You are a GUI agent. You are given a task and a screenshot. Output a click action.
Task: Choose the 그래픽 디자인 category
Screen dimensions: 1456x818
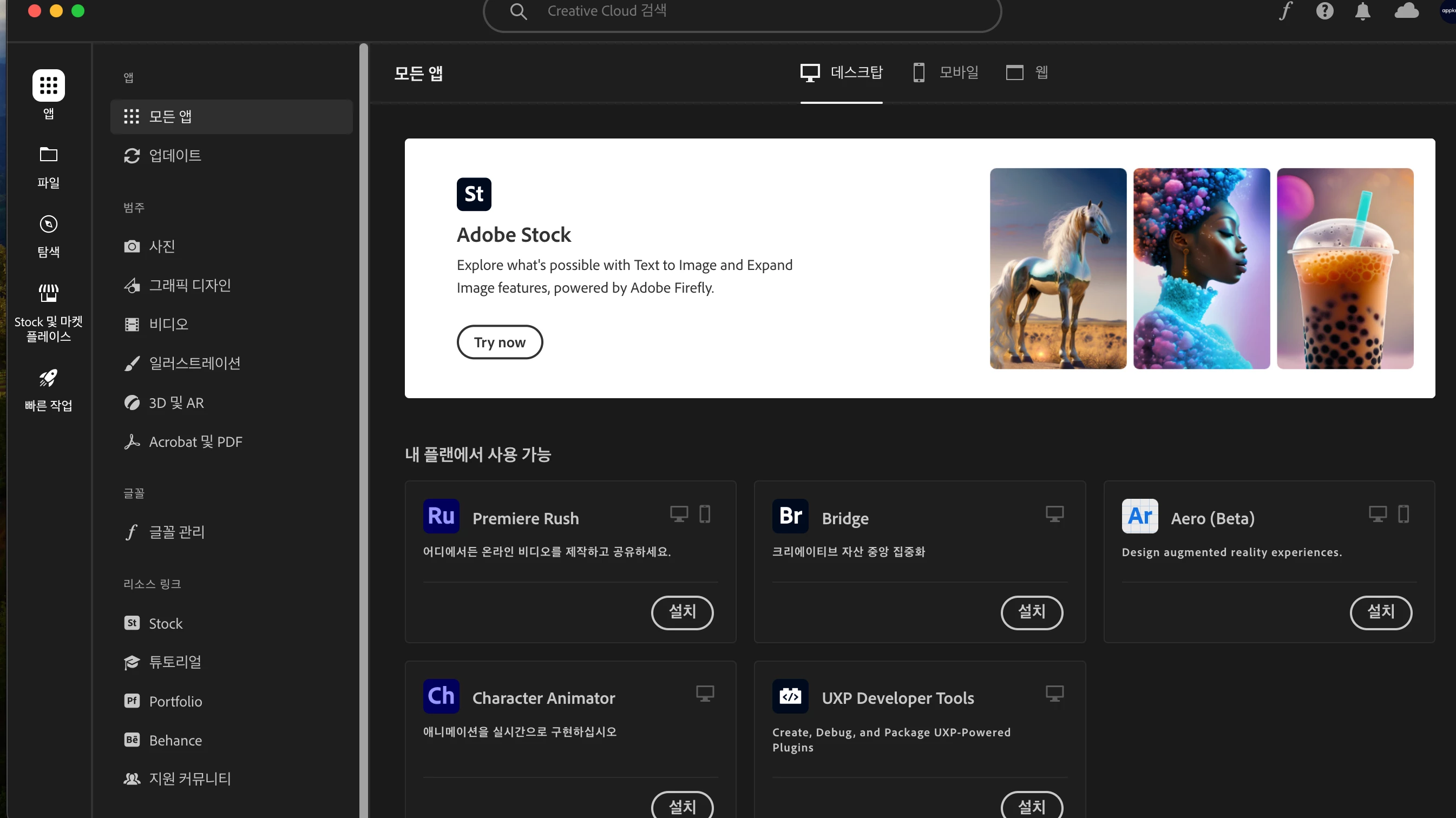(x=231, y=285)
